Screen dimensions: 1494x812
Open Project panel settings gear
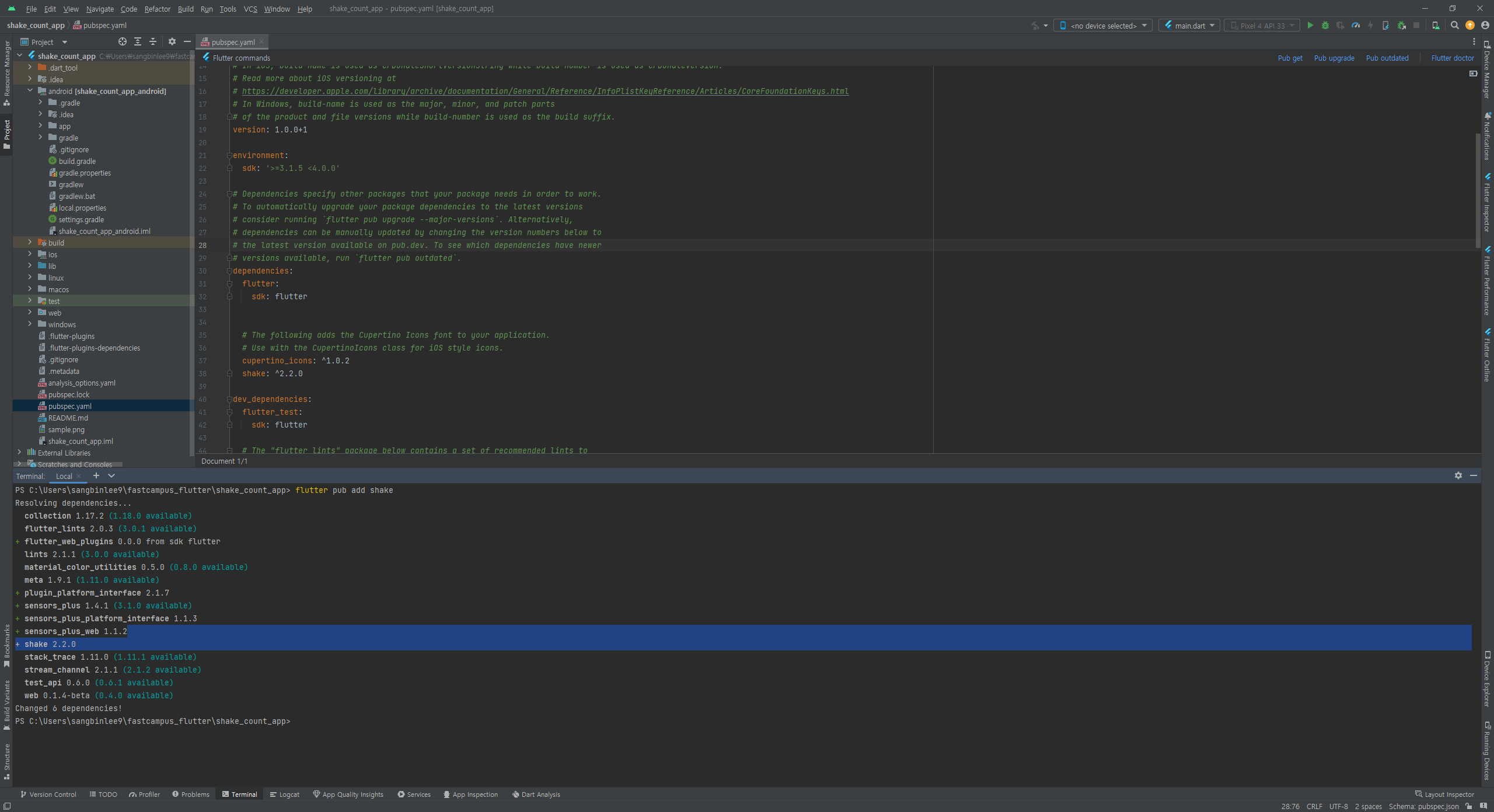coord(172,42)
